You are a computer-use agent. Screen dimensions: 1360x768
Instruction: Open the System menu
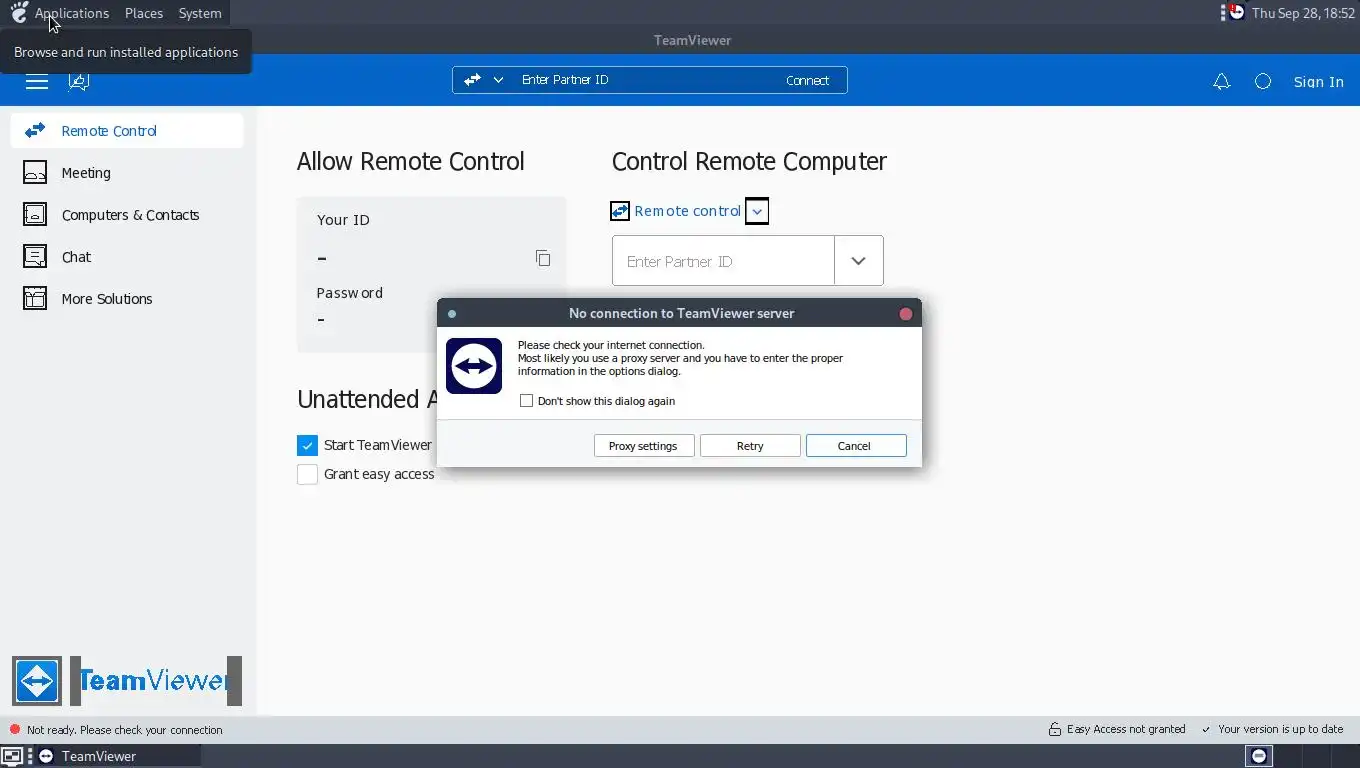coord(200,13)
